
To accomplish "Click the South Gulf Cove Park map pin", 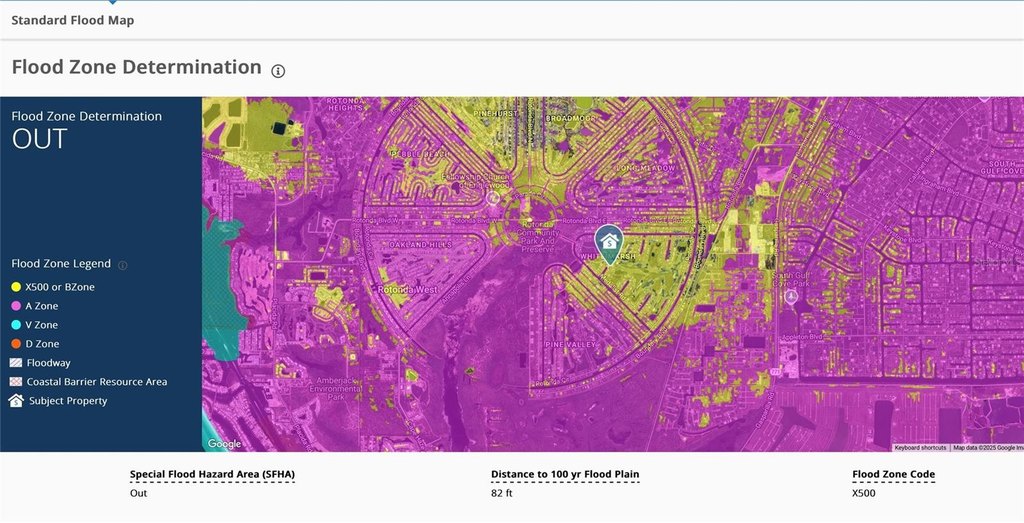I will pos(791,297).
